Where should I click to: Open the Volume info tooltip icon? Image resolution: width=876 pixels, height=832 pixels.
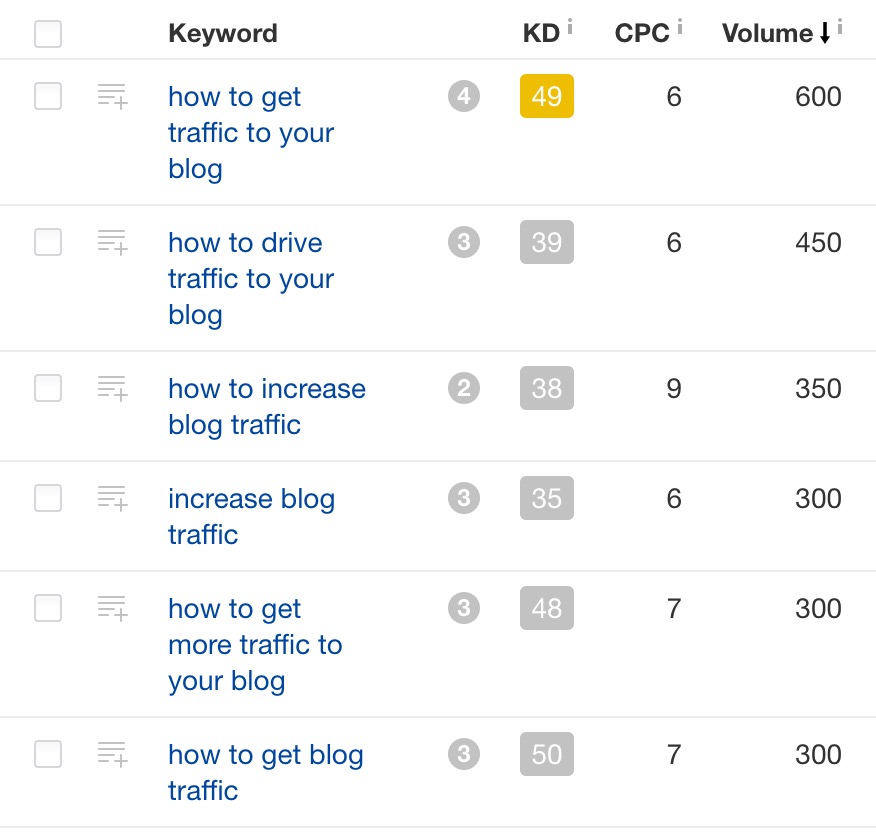840,26
